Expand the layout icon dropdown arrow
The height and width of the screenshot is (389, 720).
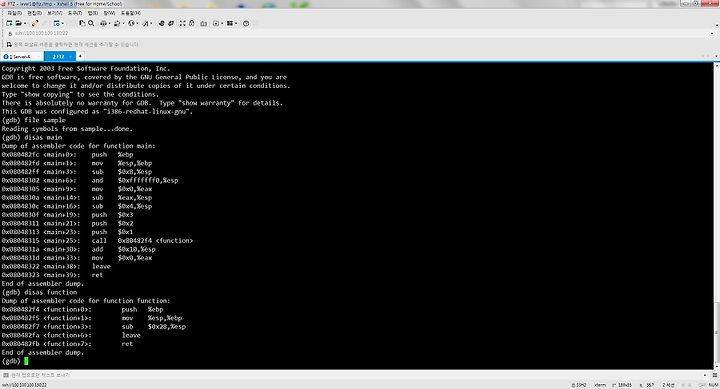point(236,23)
